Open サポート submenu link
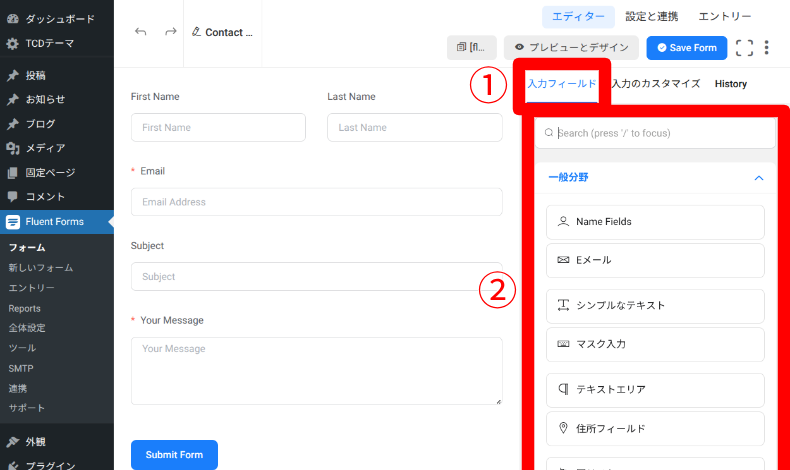This screenshot has width=790, height=470. pyautogui.click(x=27, y=408)
